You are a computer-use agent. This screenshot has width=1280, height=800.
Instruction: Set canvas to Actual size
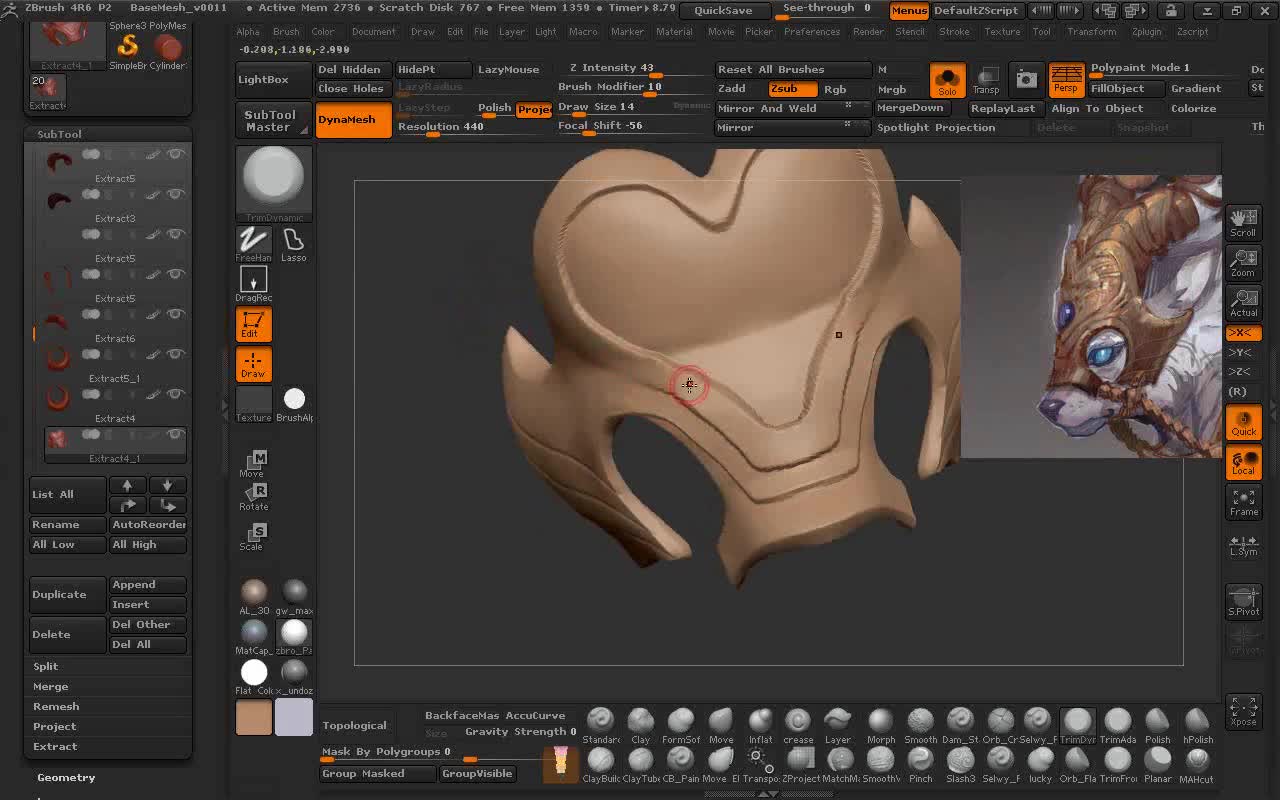[x=1243, y=303]
